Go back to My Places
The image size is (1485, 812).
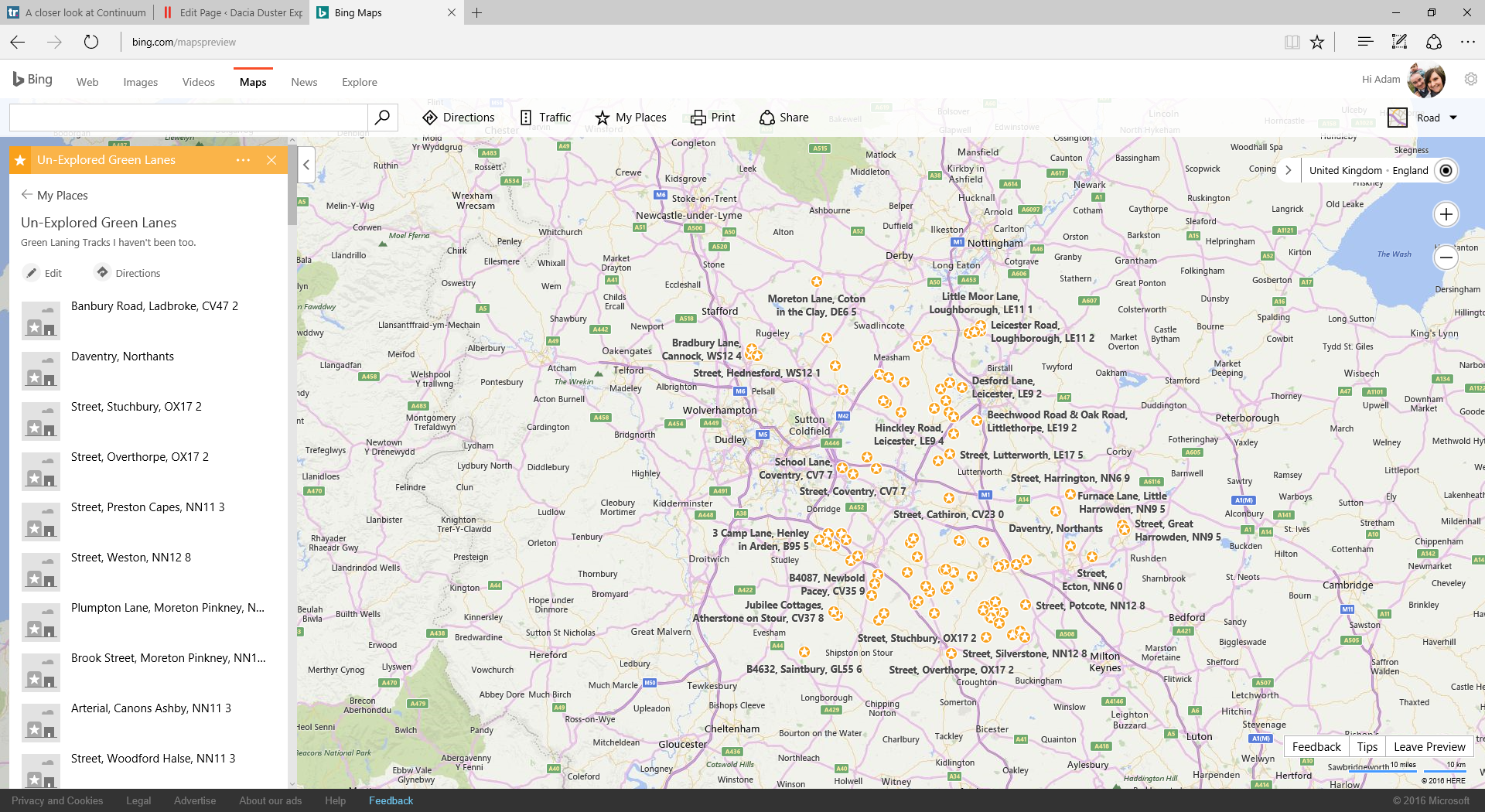[55, 195]
